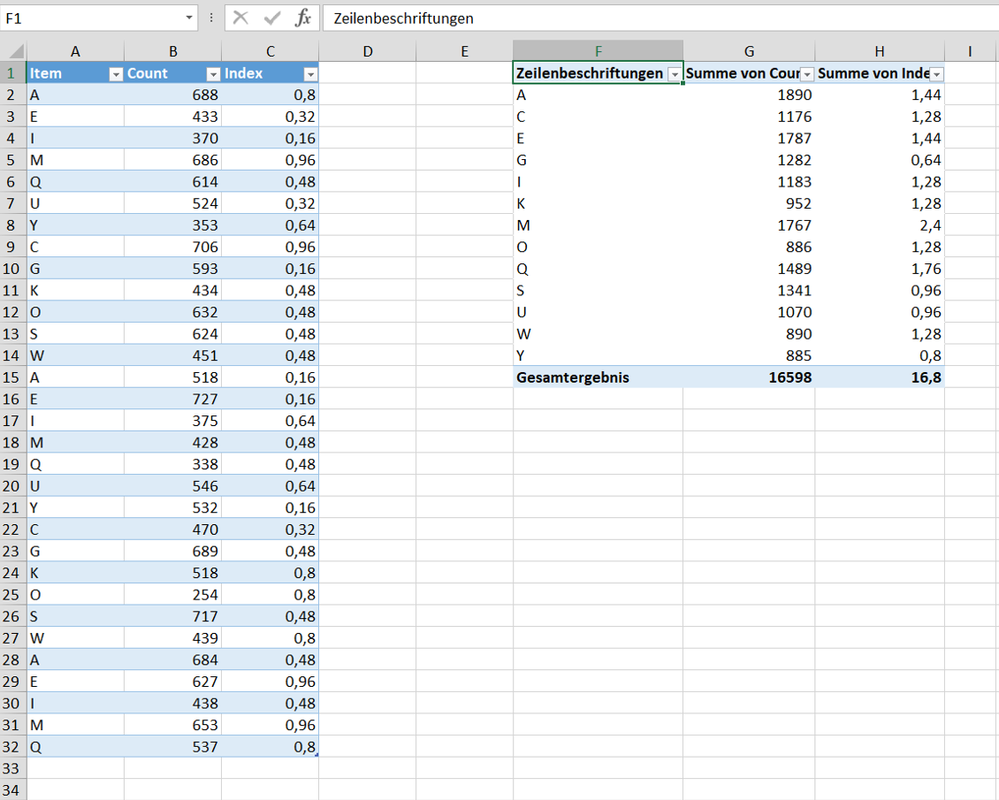Click the formula bar vertical dots handle

pyautogui.click(x=212, y=18)
